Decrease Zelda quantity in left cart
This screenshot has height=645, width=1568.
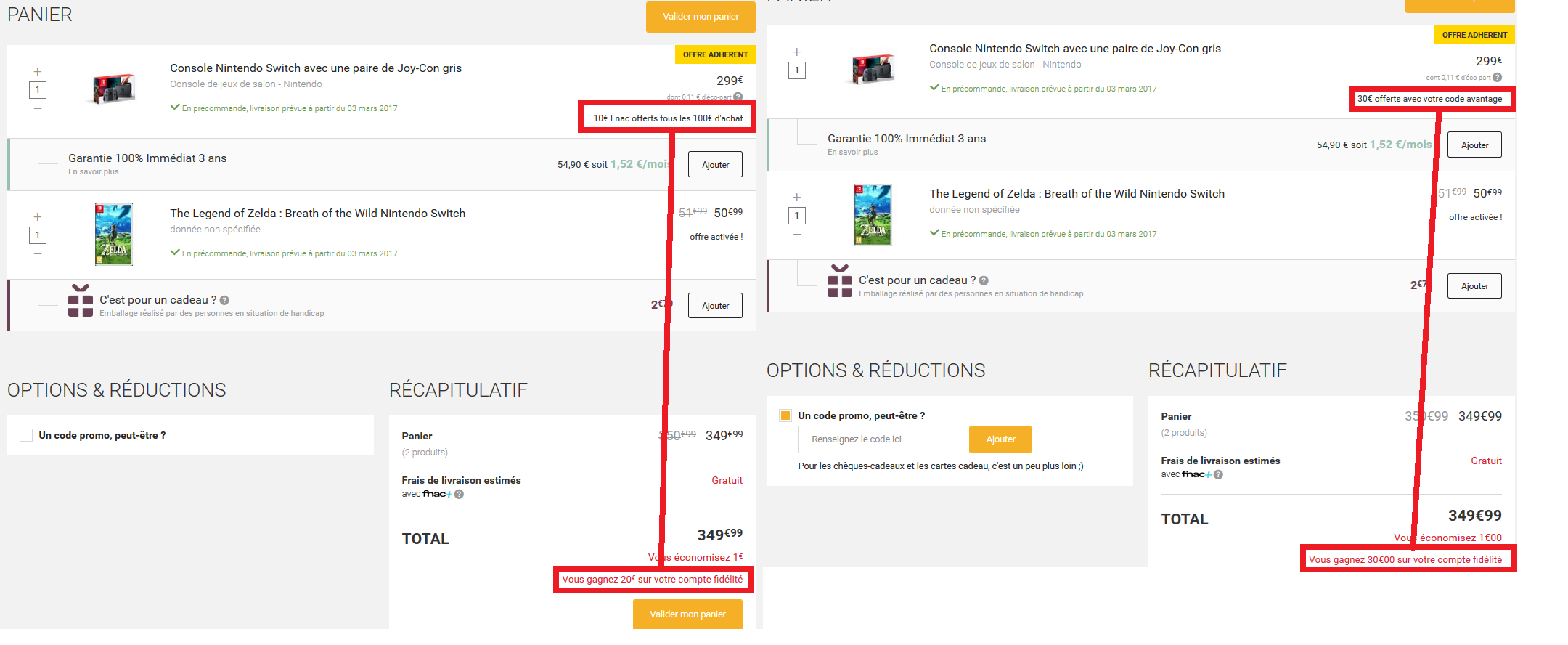(x=38, y=253)
